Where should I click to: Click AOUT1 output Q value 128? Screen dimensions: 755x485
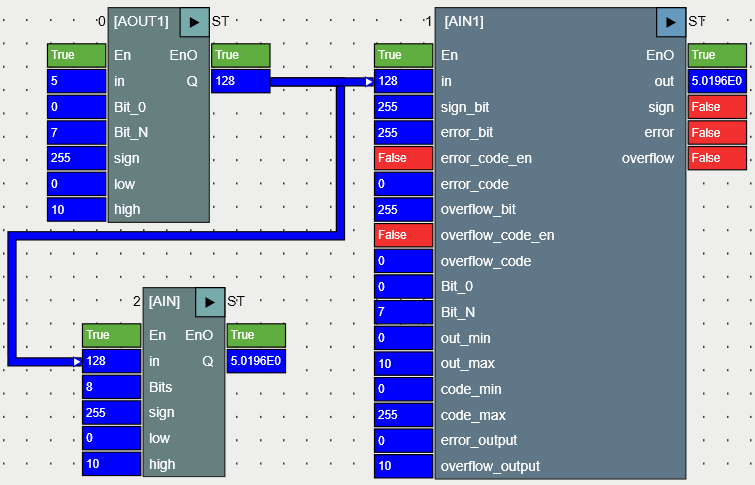(240, 81)
